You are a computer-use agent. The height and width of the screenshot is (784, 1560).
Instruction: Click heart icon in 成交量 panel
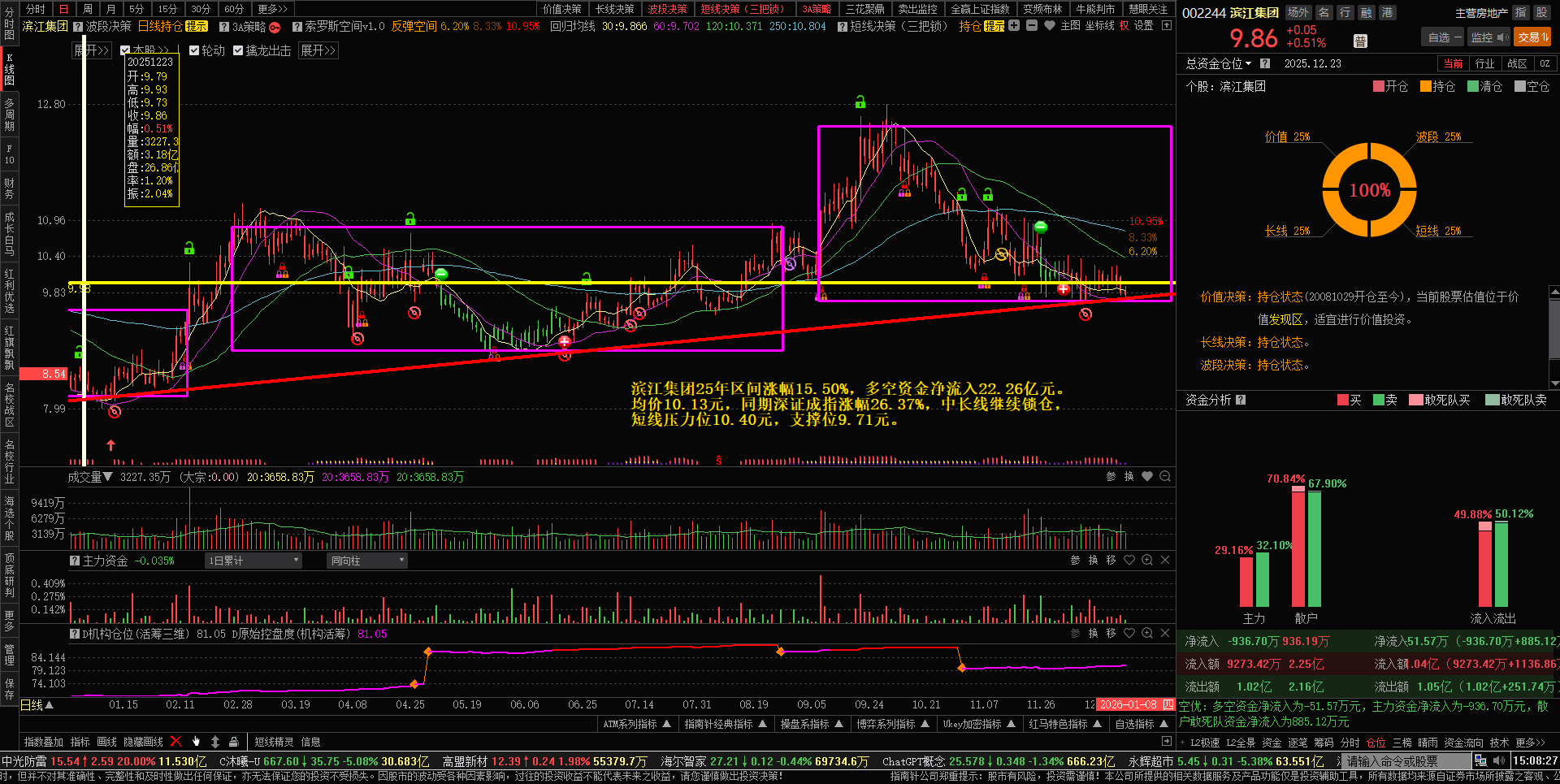click(x=1147, y=476)
